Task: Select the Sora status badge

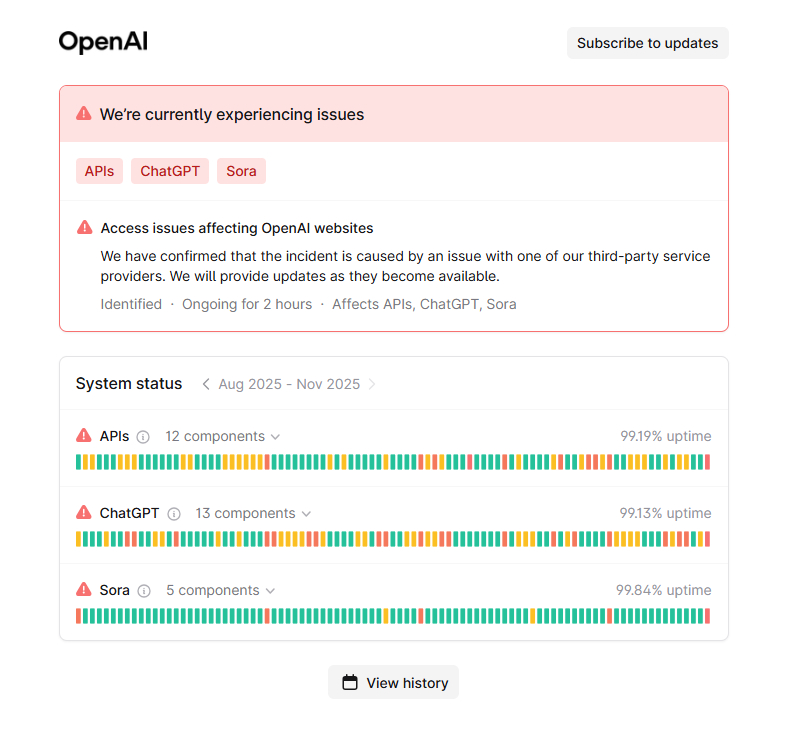Action: coord(241,171)
